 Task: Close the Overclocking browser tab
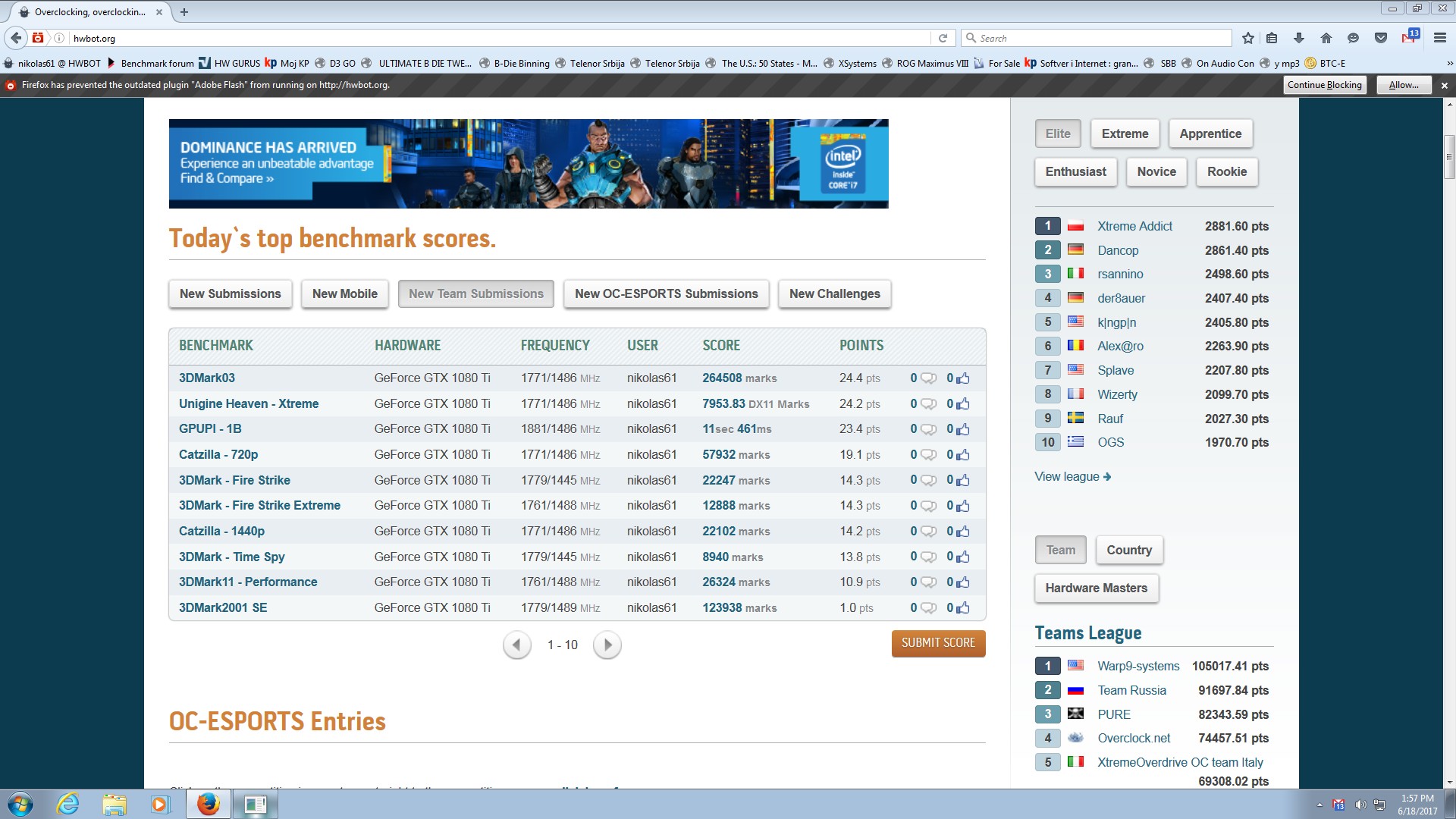(158, 12)
